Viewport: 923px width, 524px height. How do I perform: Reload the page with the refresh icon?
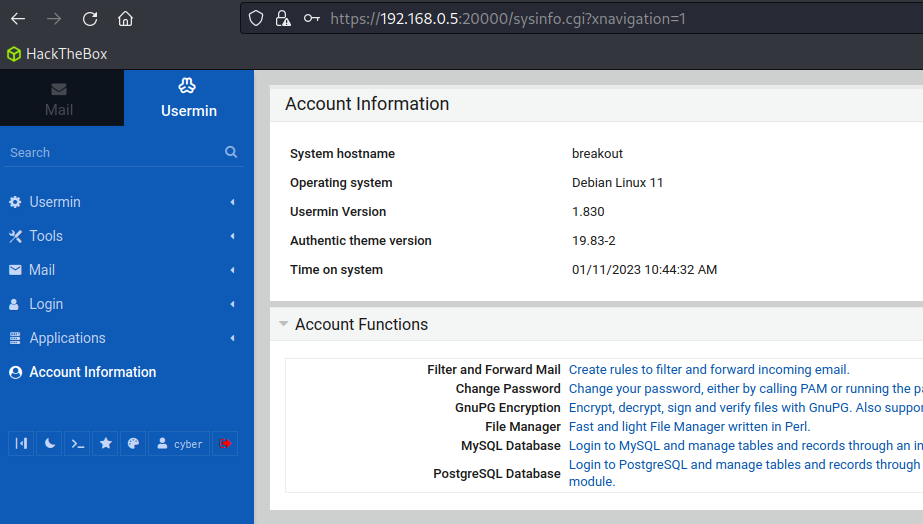pyautogui.click(x=90, y=19)
